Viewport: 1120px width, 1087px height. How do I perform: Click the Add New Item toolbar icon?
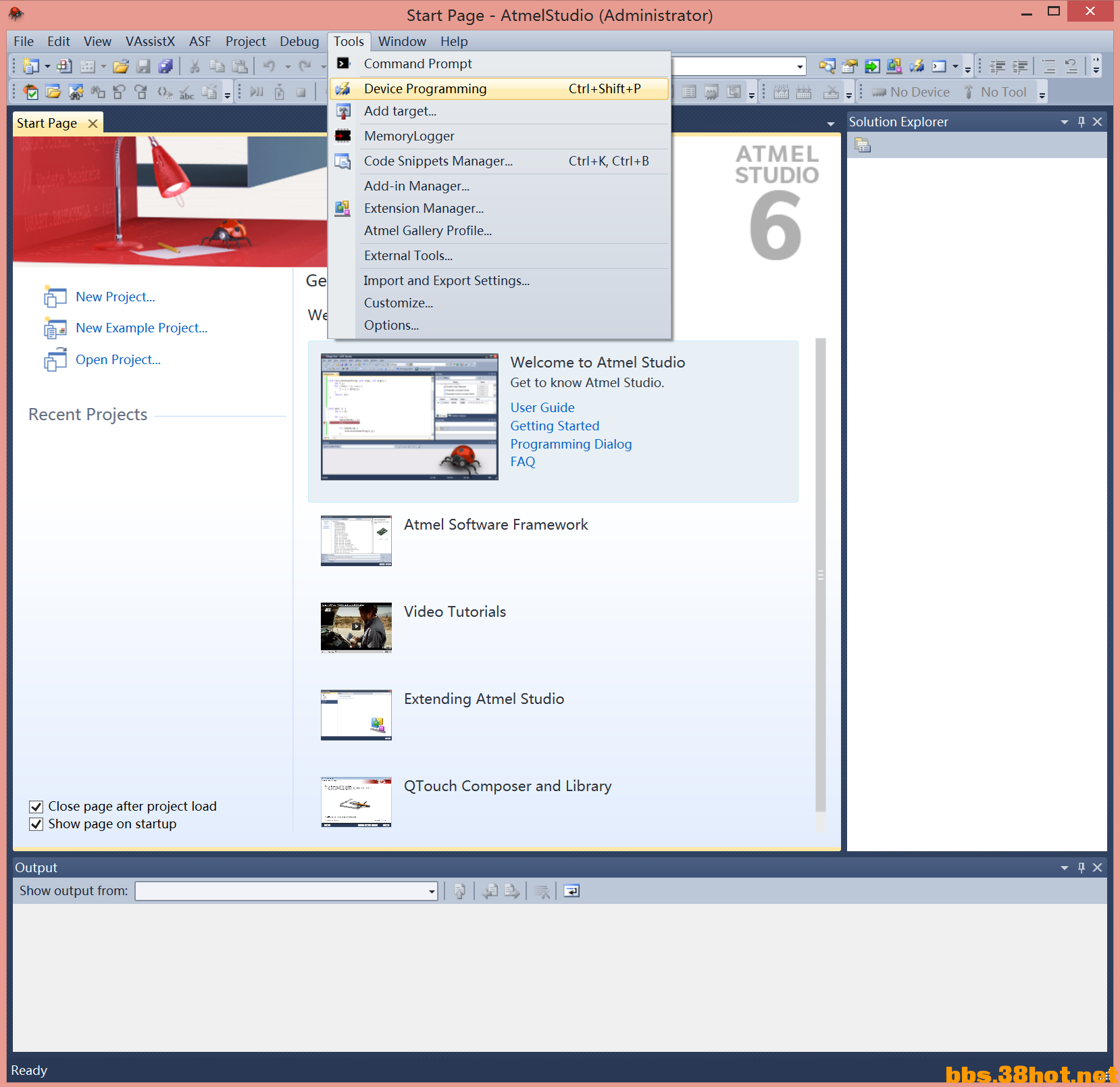click(64, 66)
